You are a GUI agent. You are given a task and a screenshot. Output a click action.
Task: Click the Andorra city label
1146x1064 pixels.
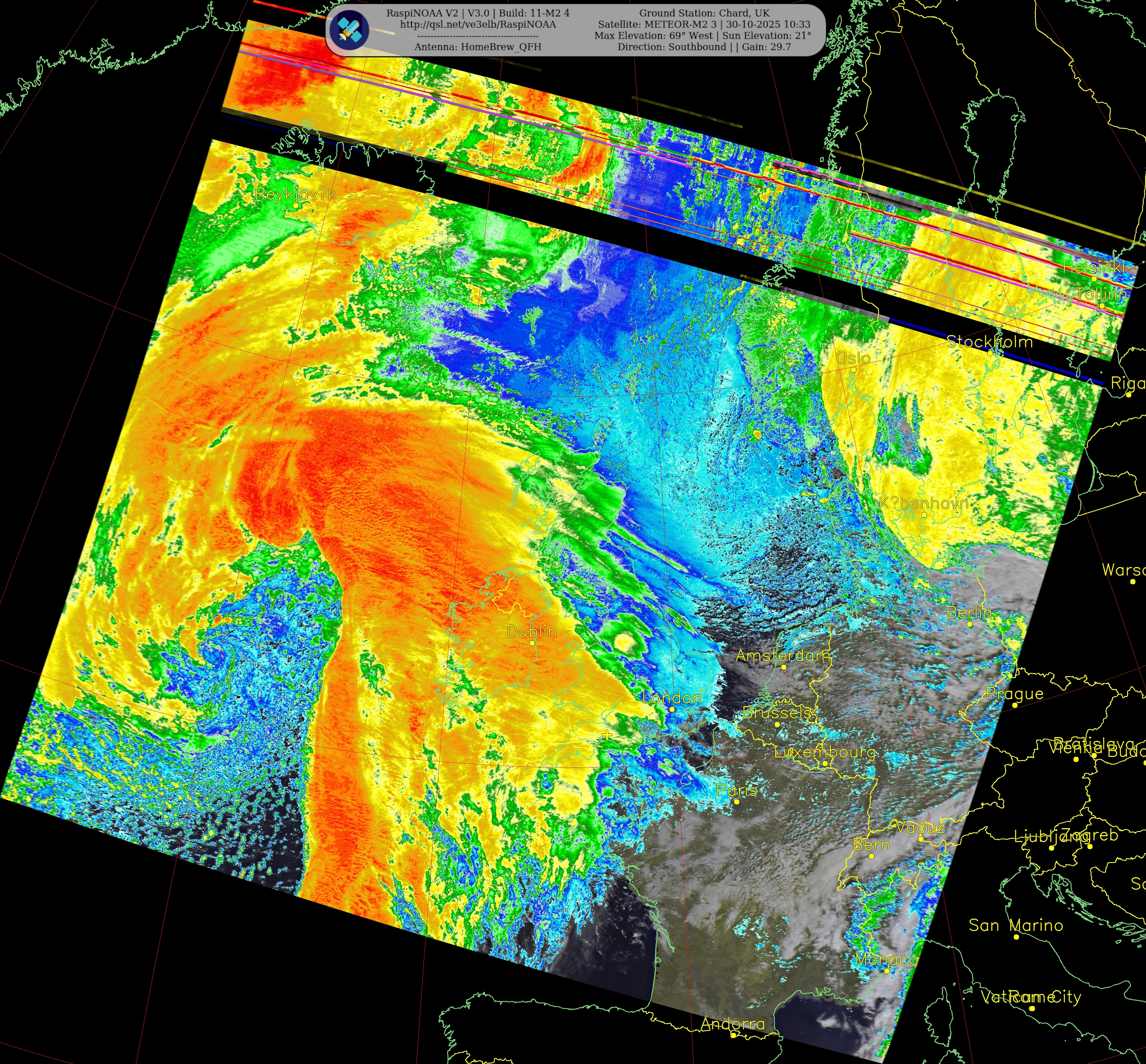click(733, 1024)
